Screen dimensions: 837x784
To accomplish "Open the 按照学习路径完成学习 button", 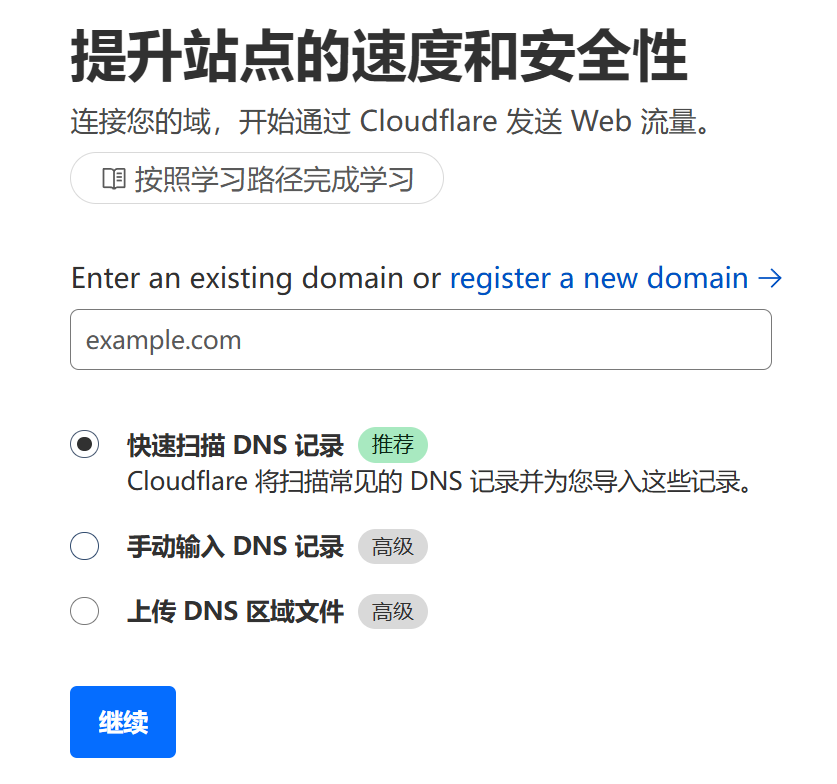I will click(257, 178).
